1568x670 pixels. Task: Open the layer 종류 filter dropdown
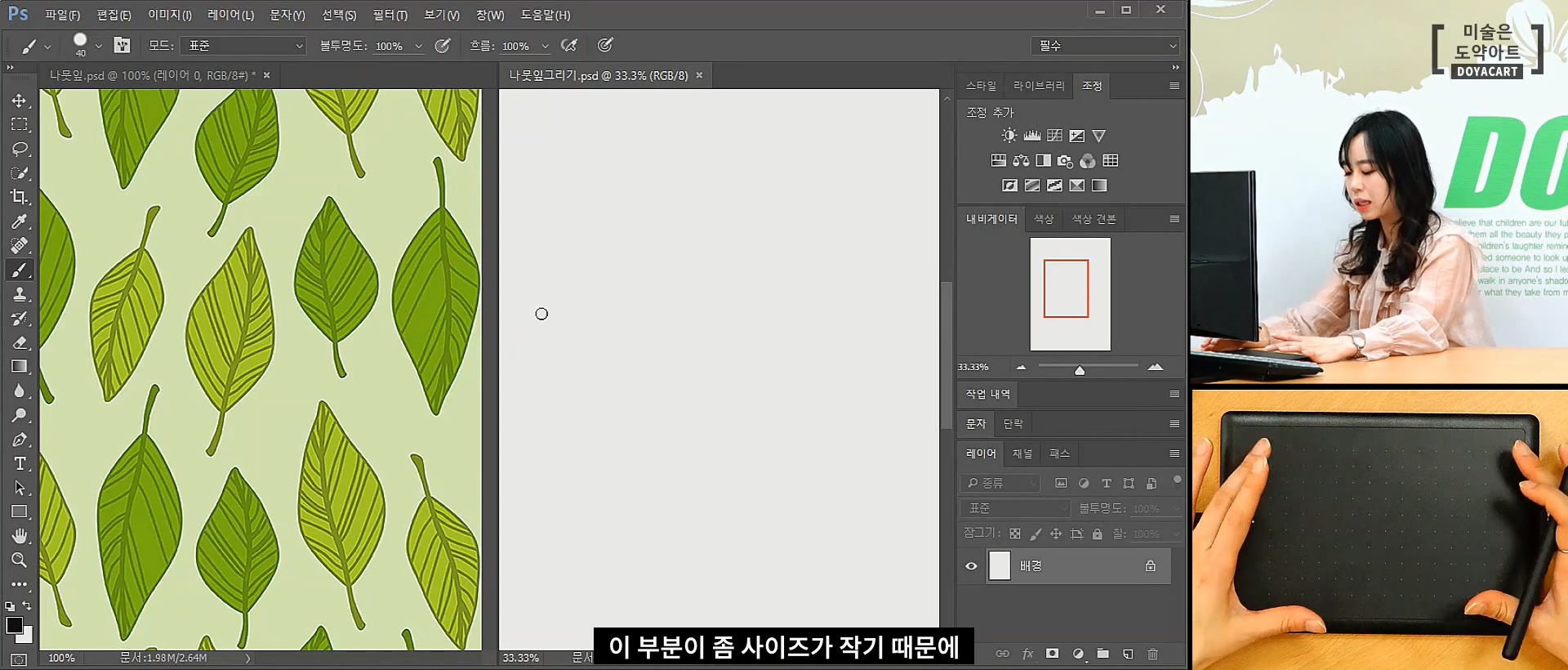pyautogui.click(x=1000, y=483)
